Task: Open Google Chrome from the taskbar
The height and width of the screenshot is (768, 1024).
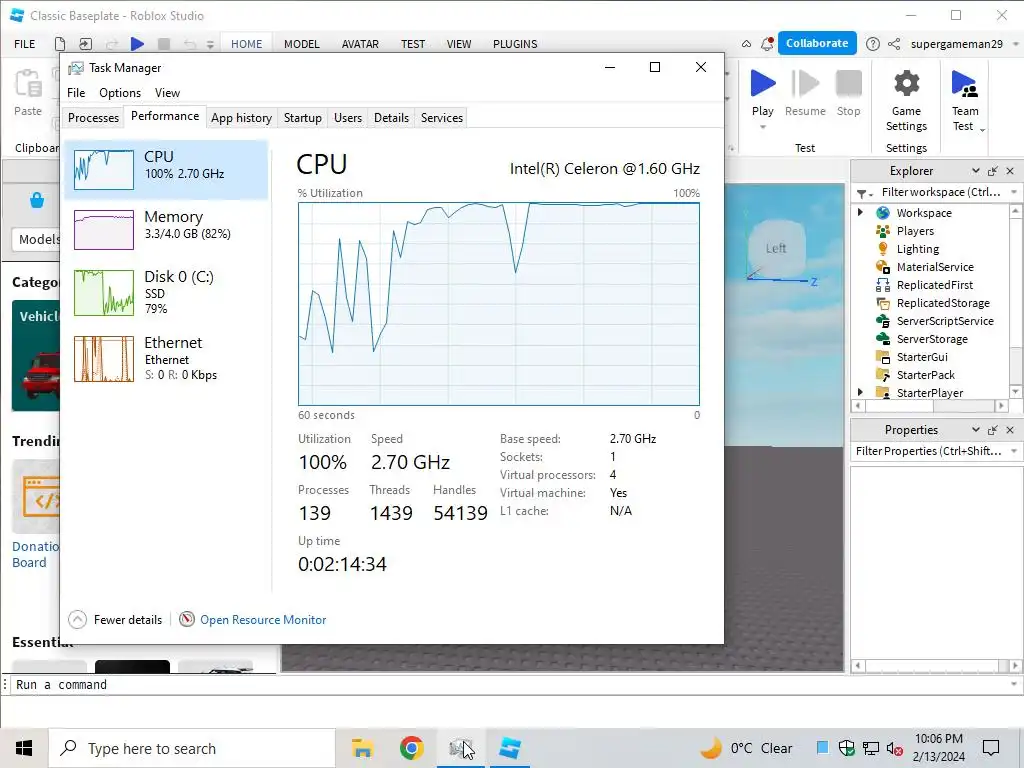Action: tap(411, 748)
